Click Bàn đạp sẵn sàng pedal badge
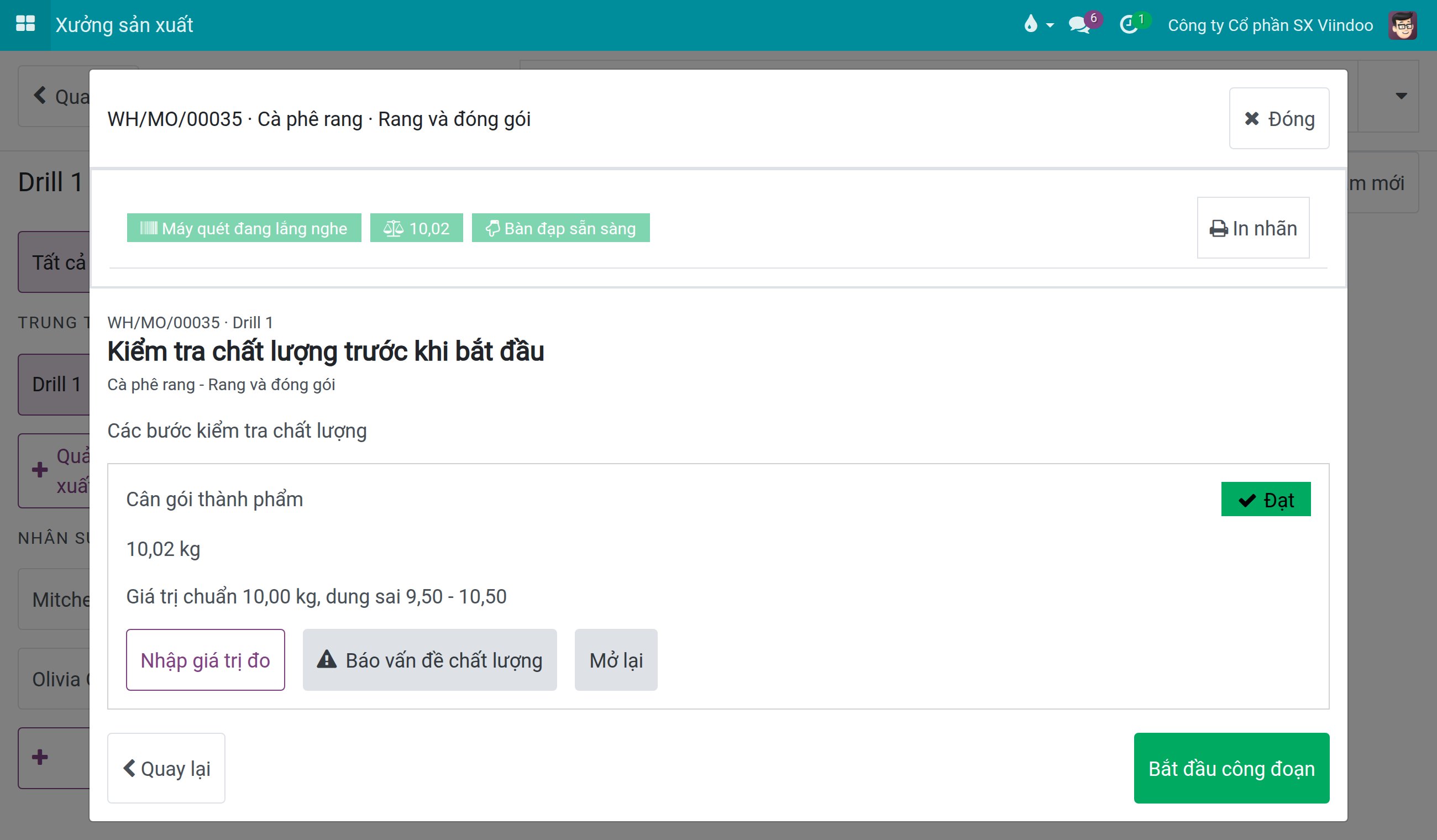 coord(560,228)
